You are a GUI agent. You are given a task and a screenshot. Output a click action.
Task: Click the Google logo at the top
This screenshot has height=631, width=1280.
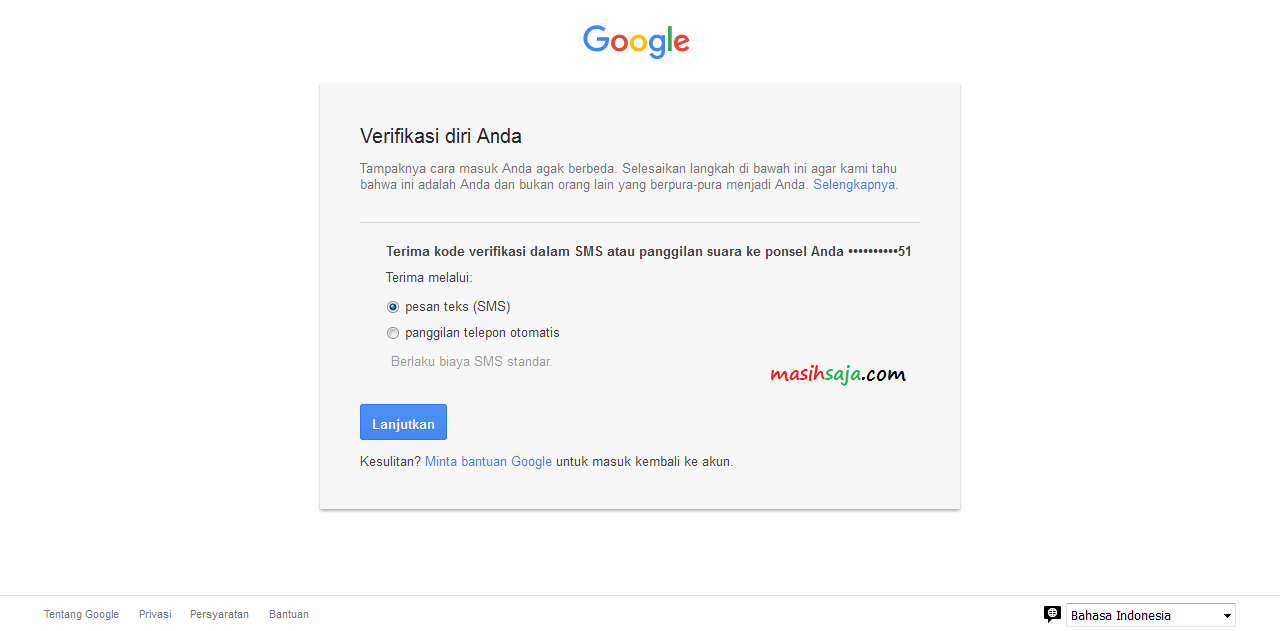(636, 41)
